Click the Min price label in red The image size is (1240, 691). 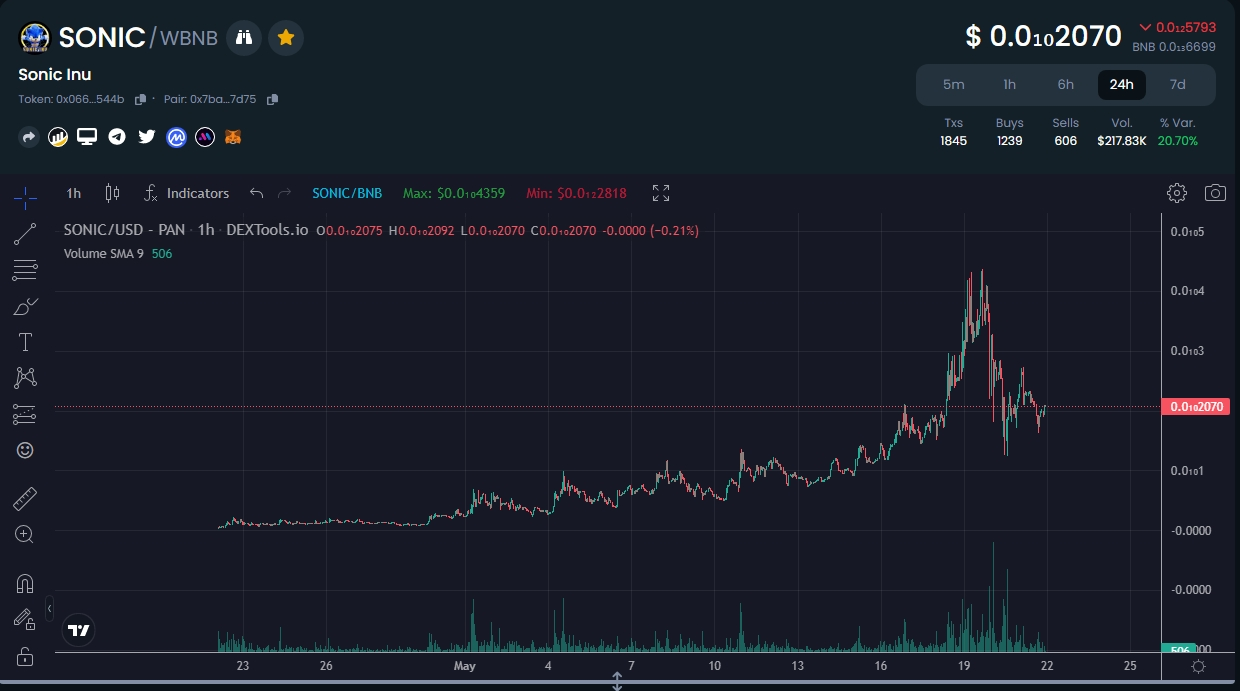tap(577, 193)
